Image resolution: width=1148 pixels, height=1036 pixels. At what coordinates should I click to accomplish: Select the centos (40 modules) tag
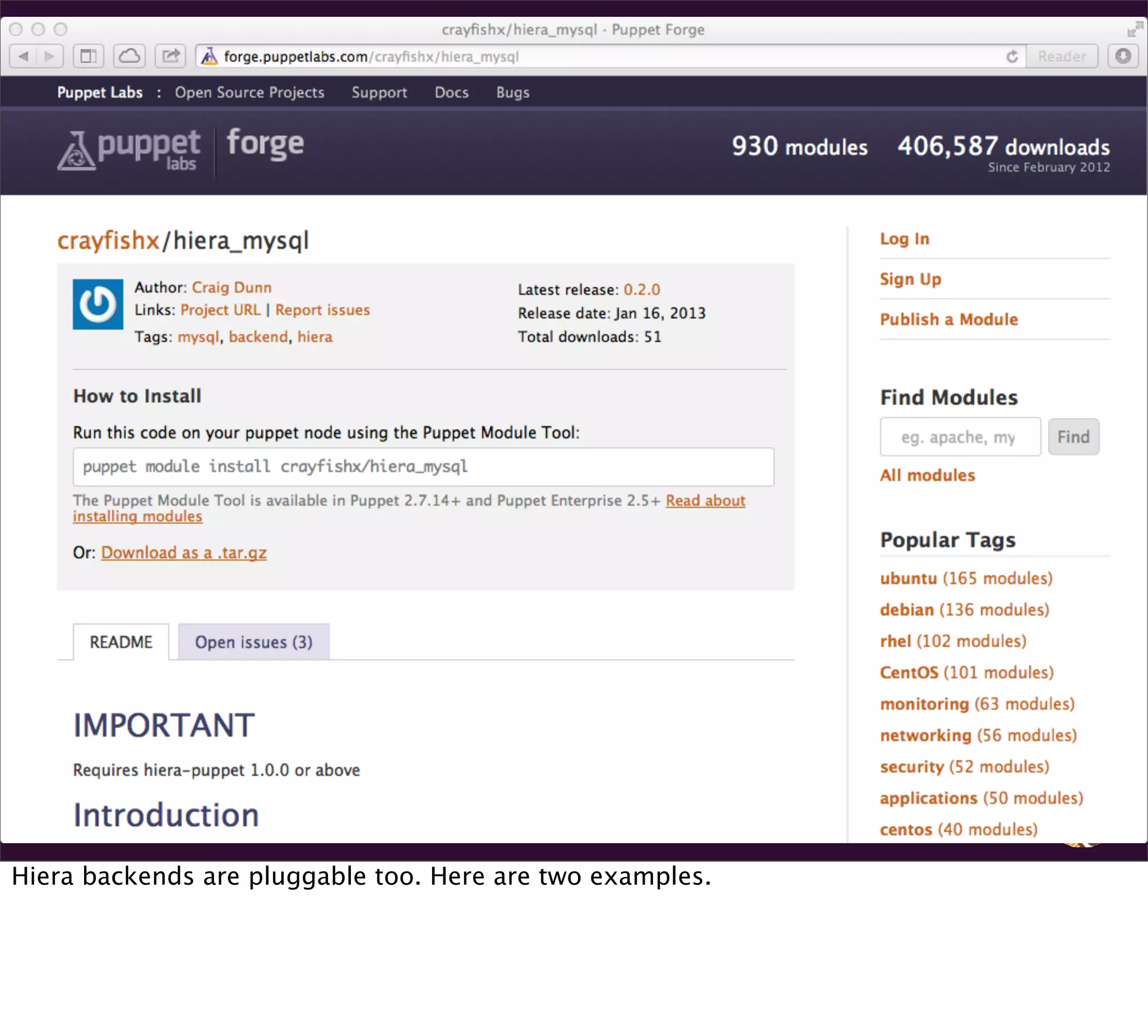pos(959,829)
